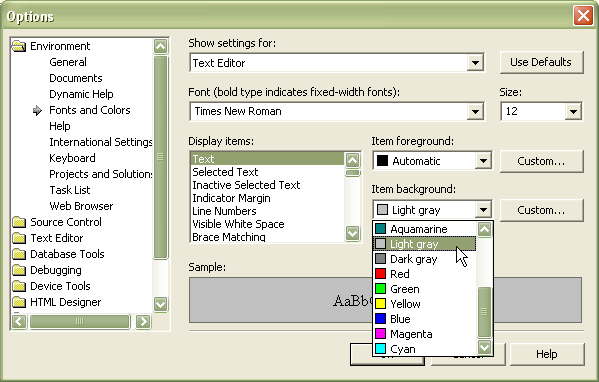
Task: Click Custom button for Item background
Action: coord(541,210)
